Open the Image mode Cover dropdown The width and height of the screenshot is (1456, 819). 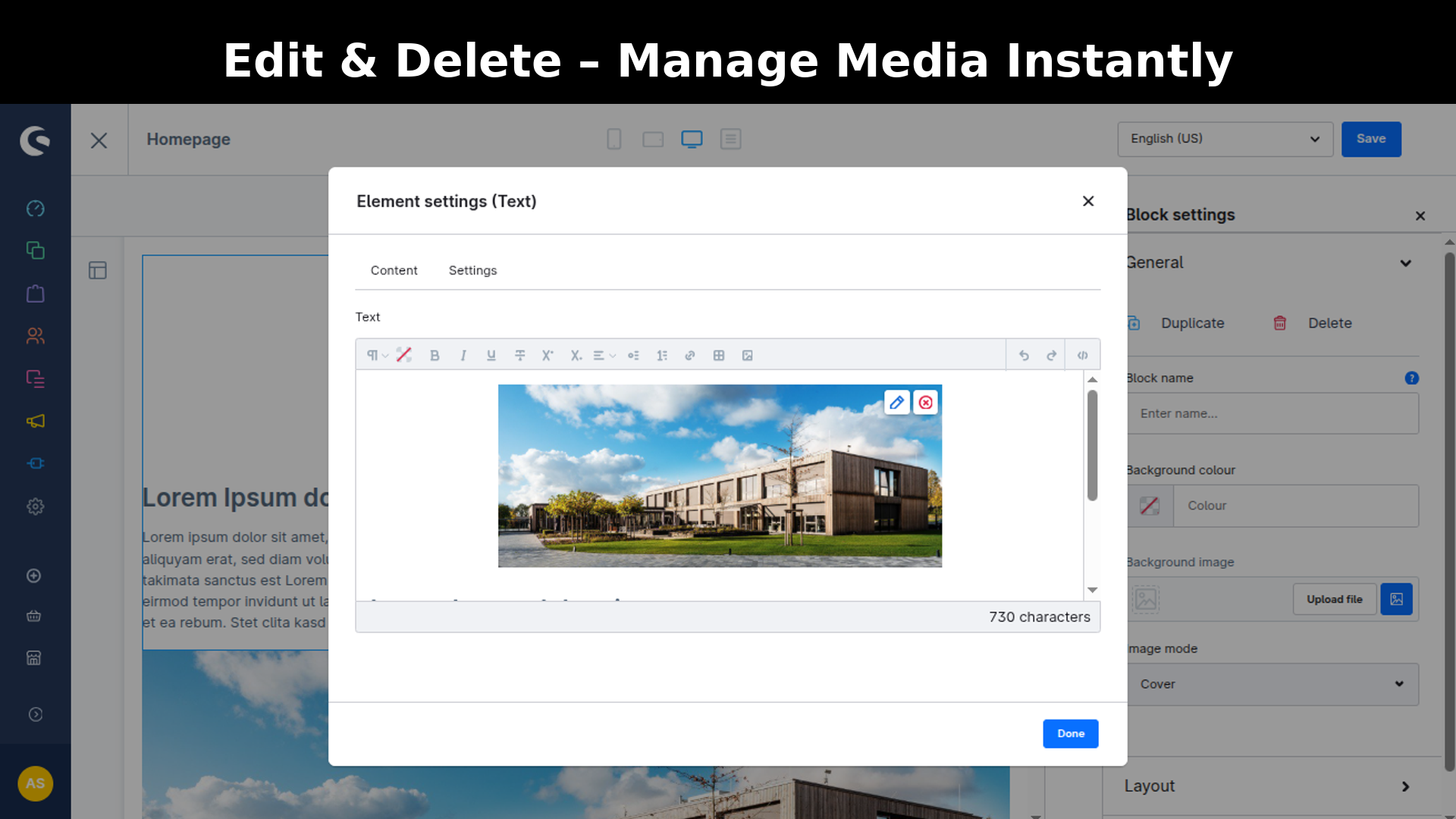coord(1272,684)
